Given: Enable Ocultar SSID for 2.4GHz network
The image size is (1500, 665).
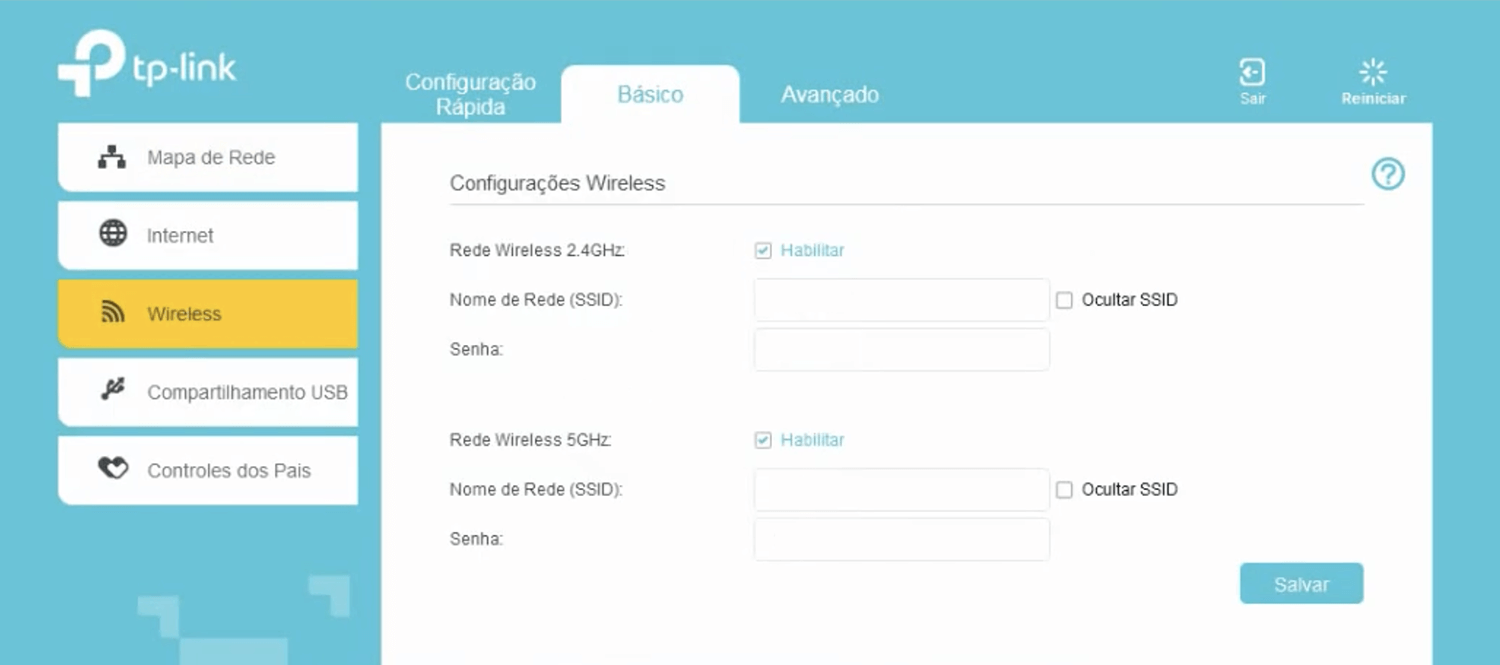Looking at the screenshot, I should coord(1064,300).
